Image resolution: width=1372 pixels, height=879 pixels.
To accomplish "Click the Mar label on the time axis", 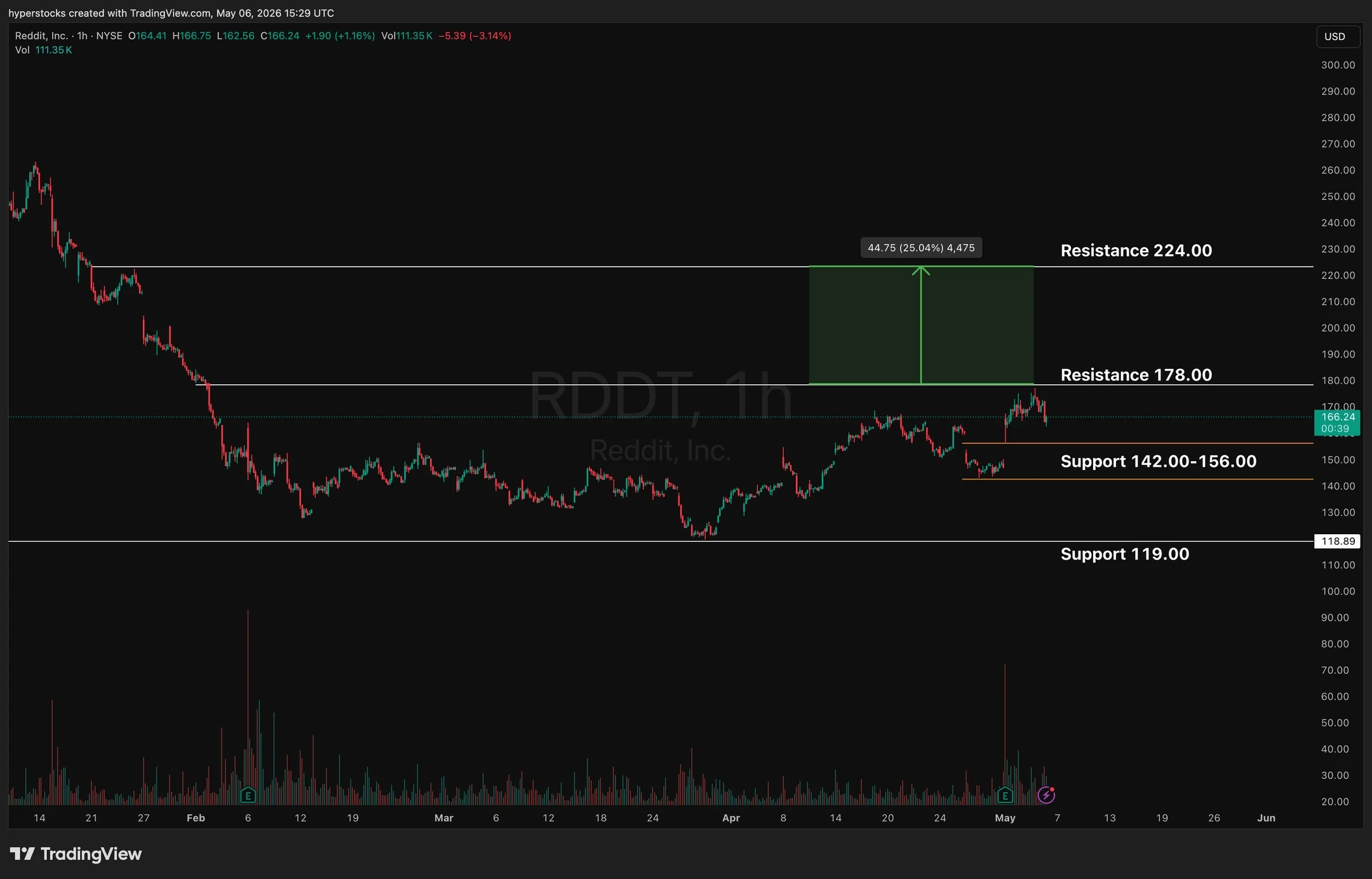I will coord(444,818).
